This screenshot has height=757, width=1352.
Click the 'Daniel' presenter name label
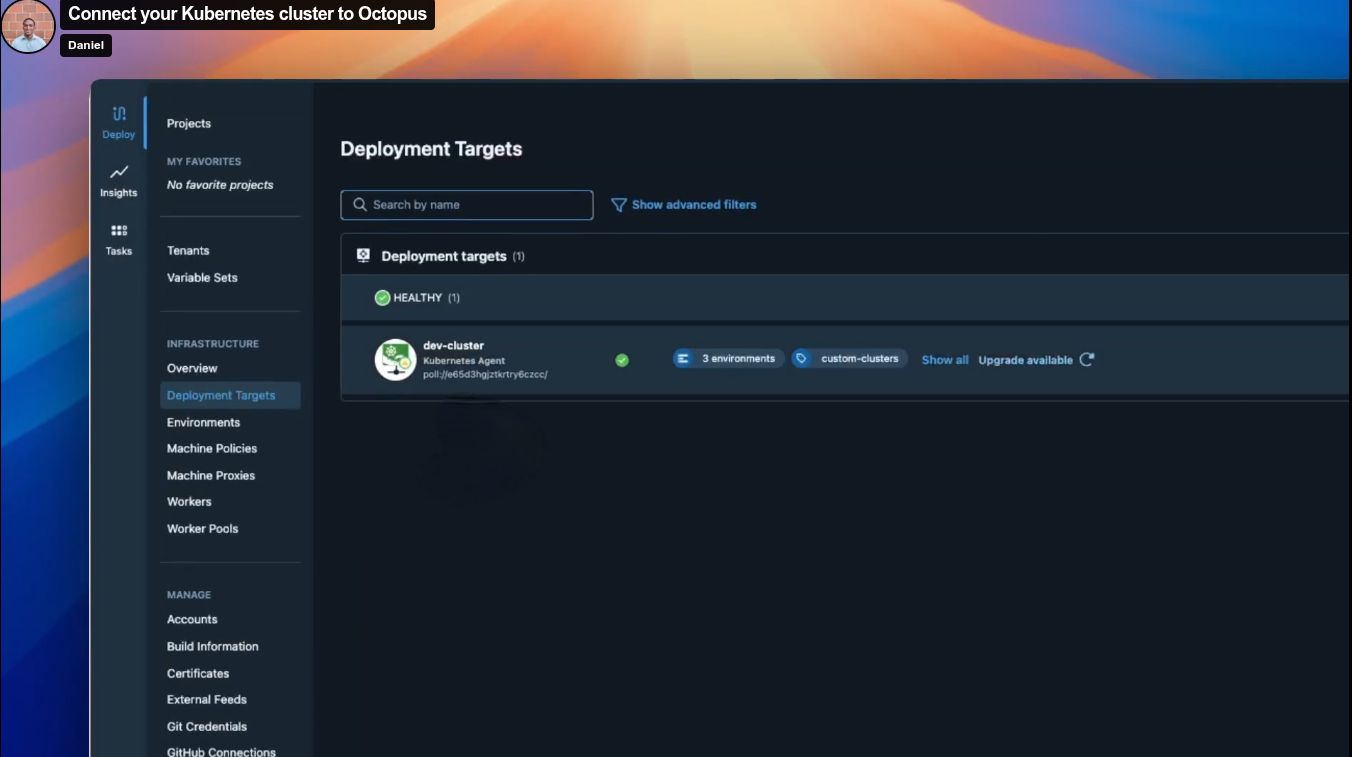[86, 45]
